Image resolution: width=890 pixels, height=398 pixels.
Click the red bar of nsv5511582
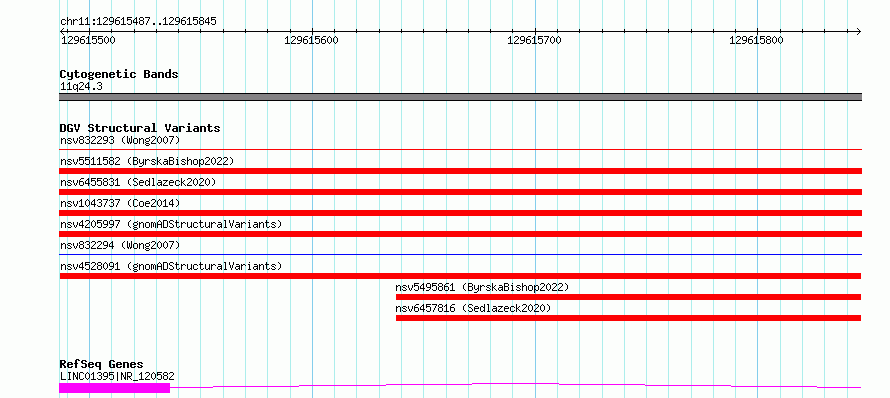coord(460,171)
